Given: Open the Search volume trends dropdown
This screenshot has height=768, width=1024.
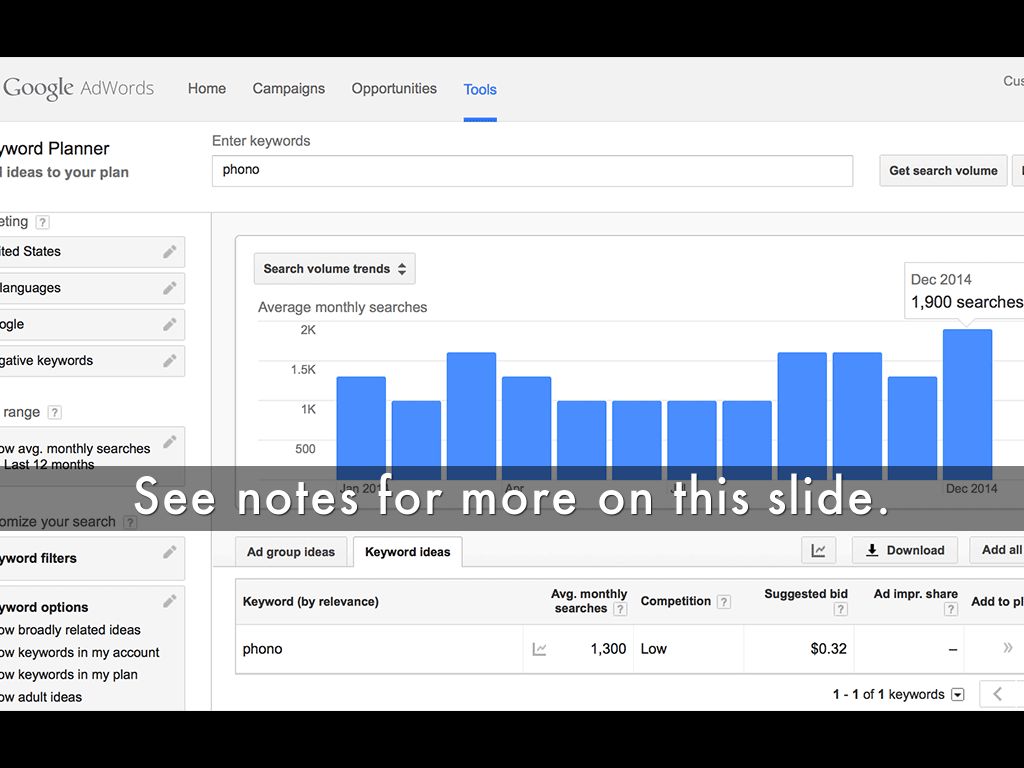Looking at the screenshot, I should (334, 269).
